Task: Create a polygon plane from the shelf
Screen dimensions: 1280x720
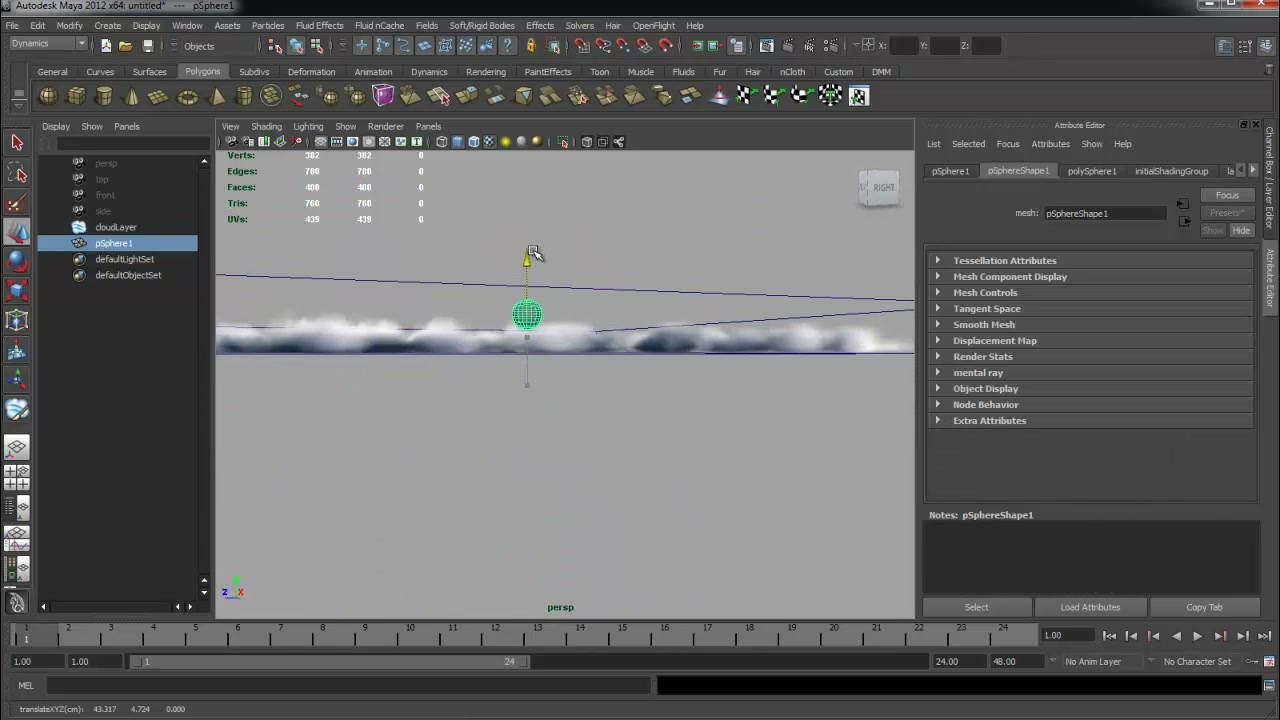Action: (159, 96)
